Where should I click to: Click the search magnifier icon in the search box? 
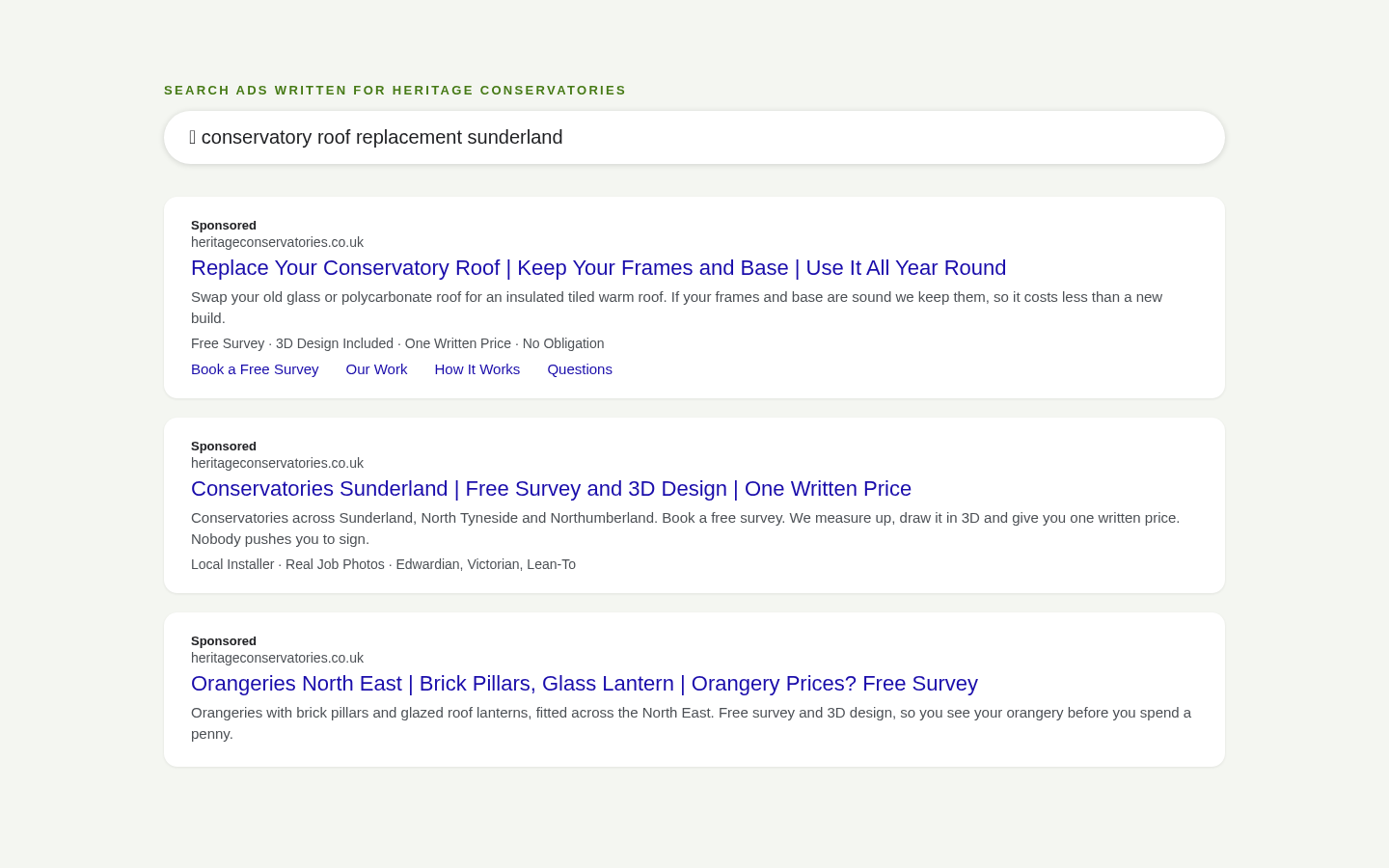[x=192, y=137]
